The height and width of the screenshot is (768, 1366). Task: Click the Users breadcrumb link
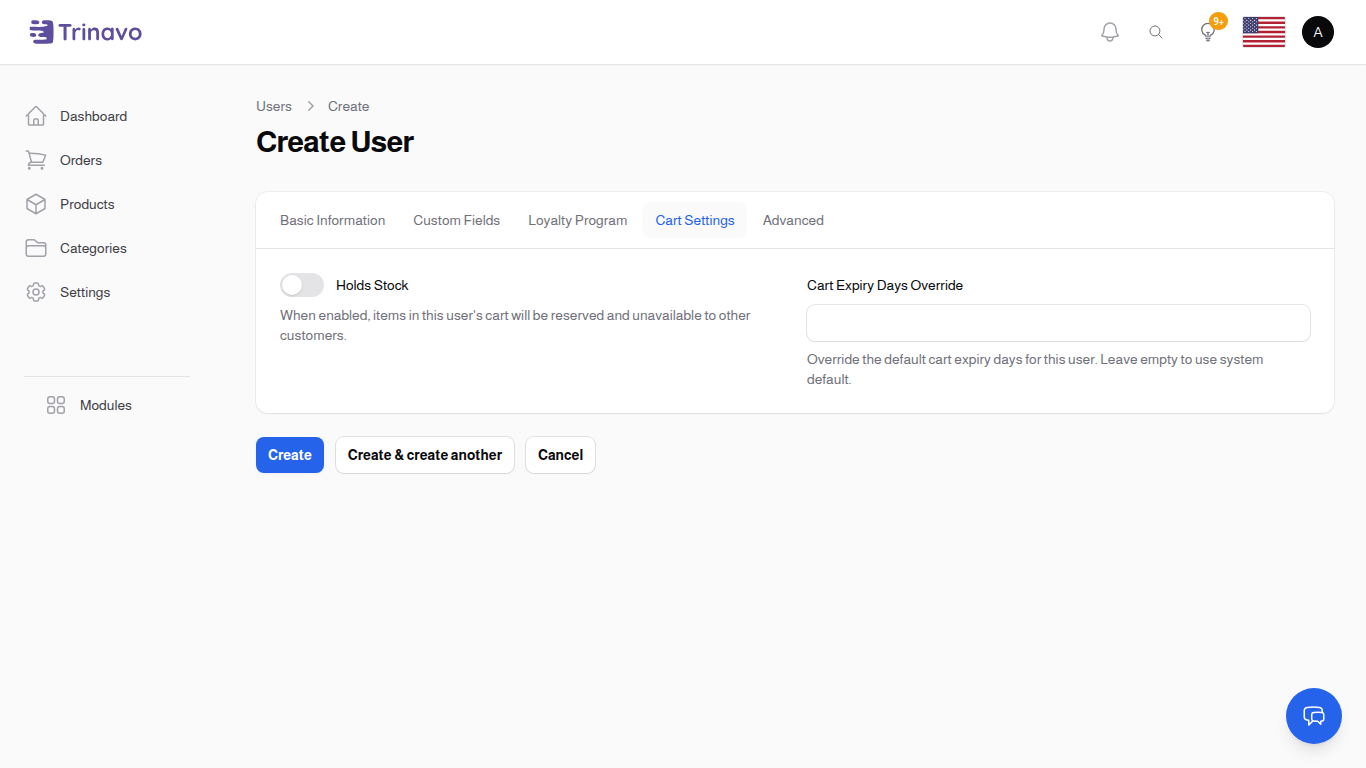274,106
